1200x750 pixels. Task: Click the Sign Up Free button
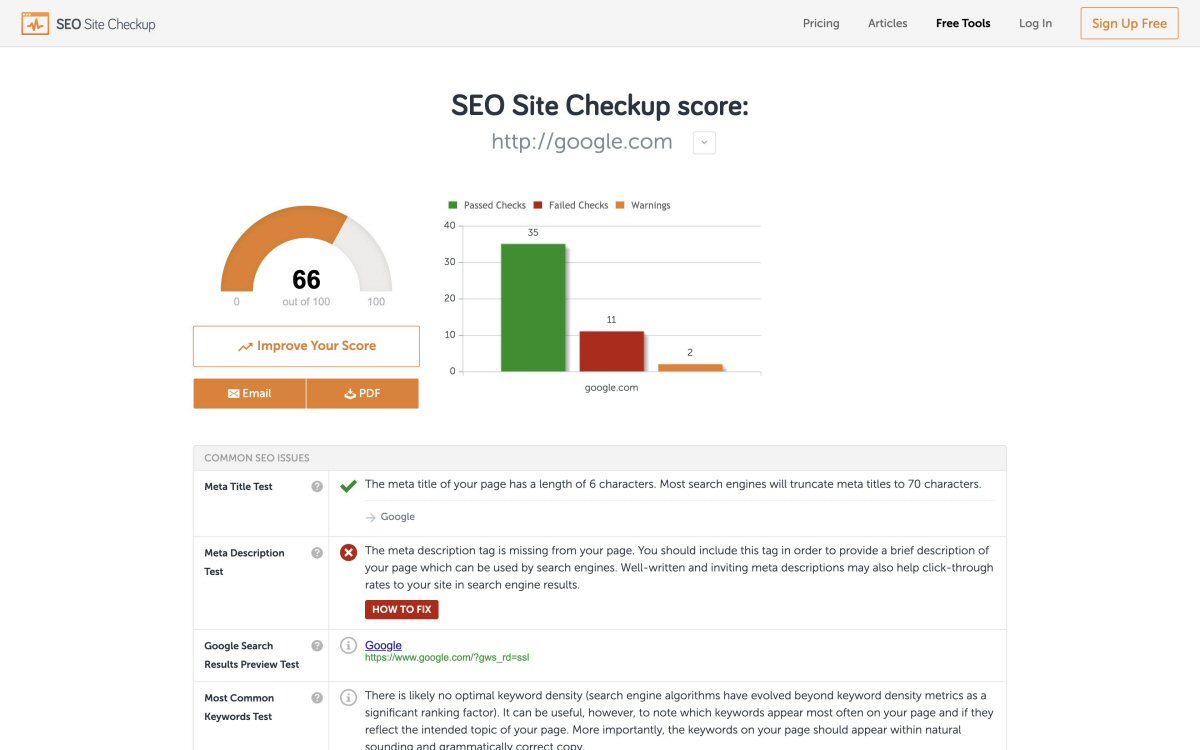tap(1129, 23)
